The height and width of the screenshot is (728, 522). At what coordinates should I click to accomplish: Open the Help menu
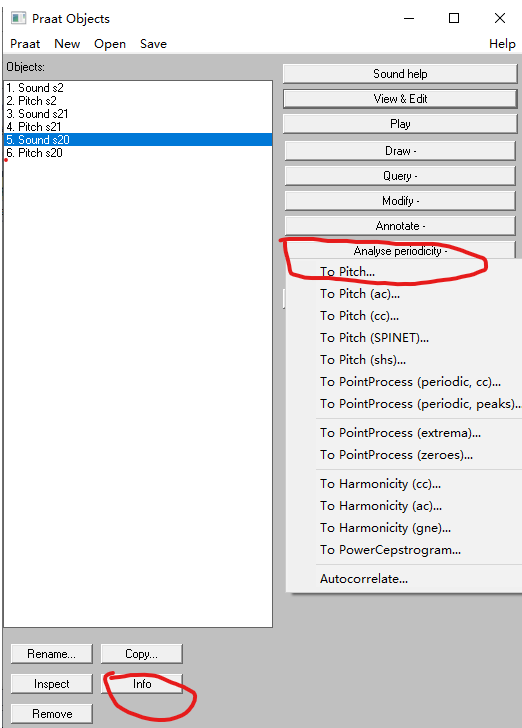(502, 44)
